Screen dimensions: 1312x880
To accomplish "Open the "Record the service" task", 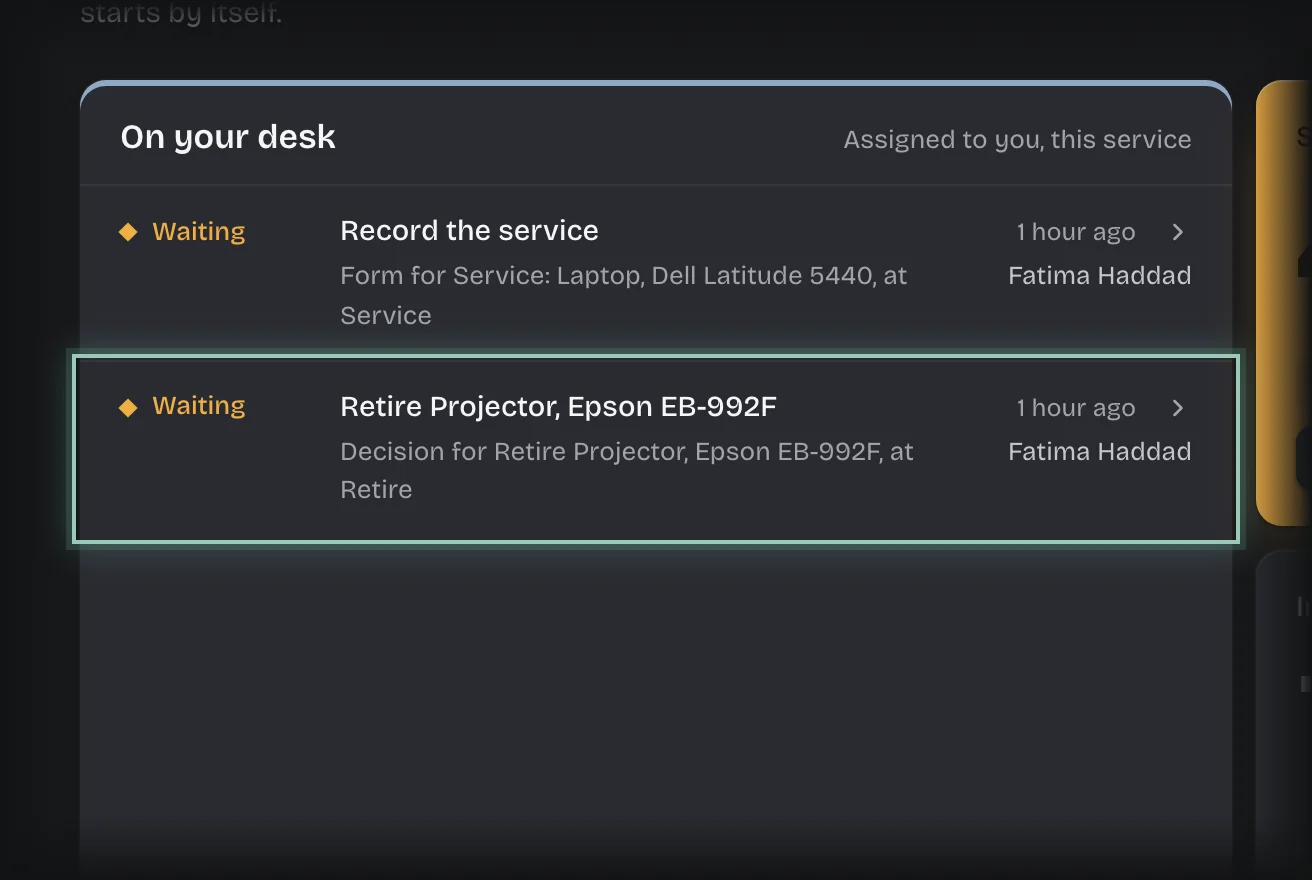I will pyautogui.click(x=469, y=231).
